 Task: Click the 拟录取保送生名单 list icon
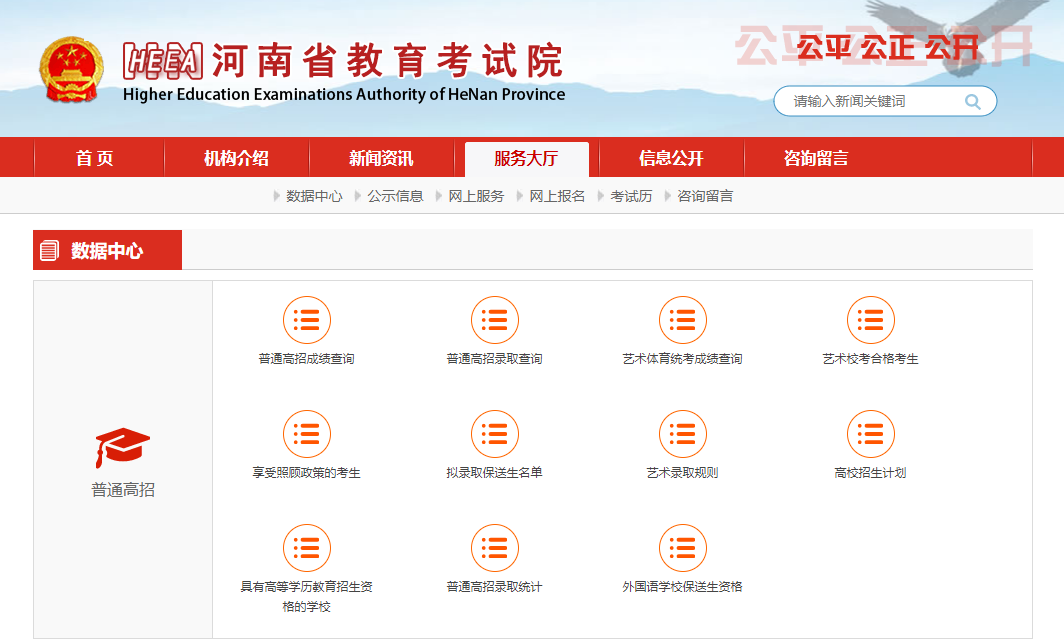pos(495,434)
